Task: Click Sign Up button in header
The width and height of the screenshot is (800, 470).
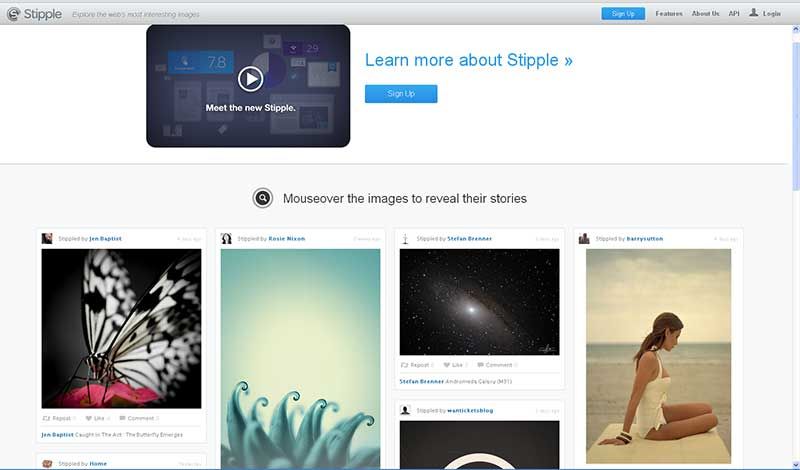Action: (x=623, y=14)
